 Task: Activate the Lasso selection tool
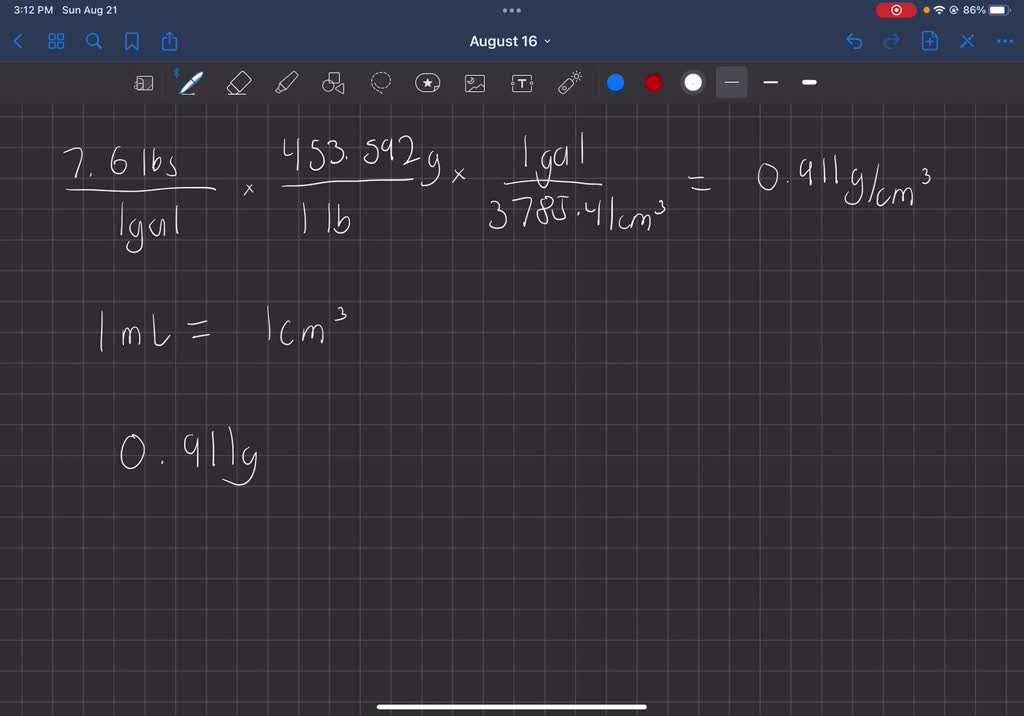[380, 83]
